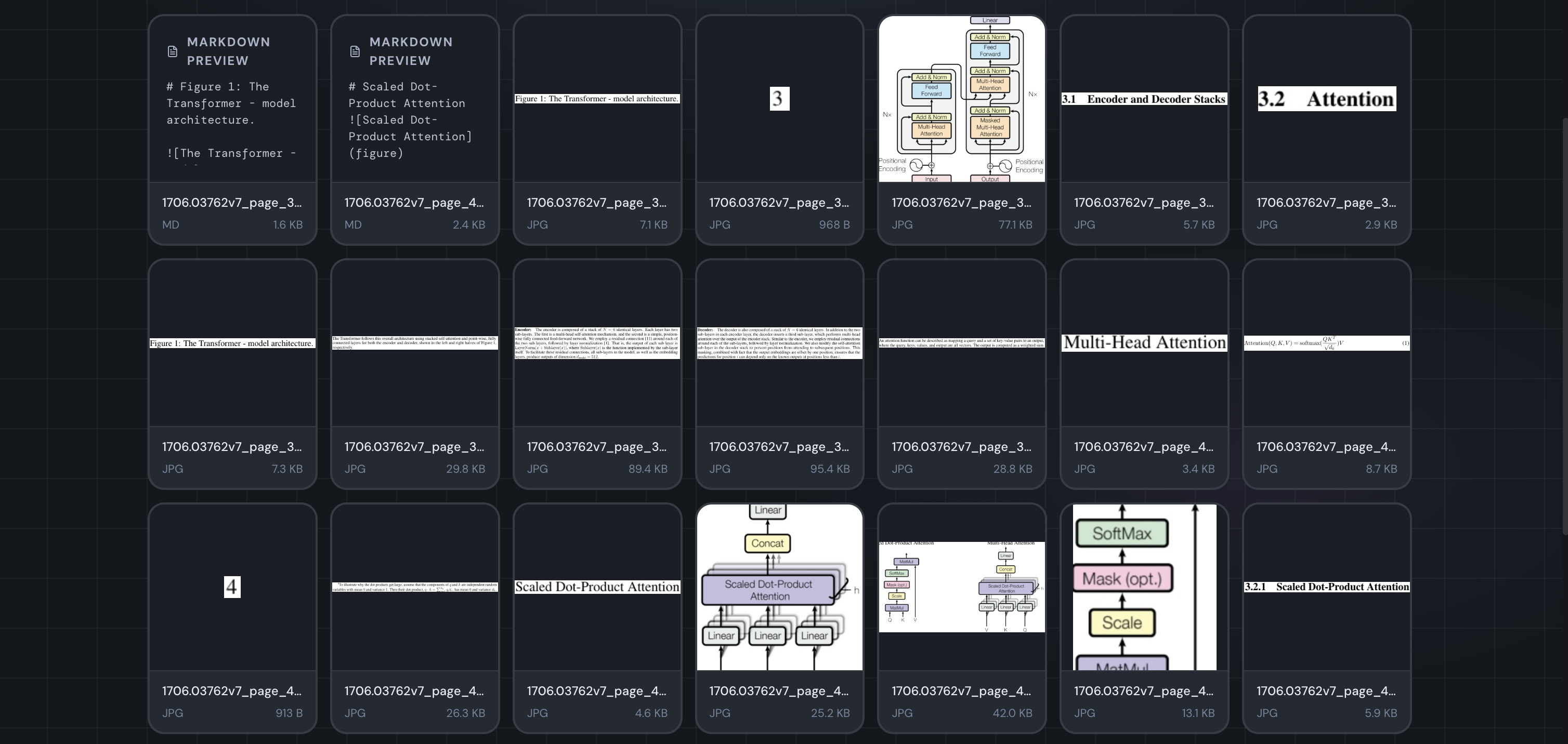
Task: Click the '28.8 KB' file size label
Action: 1013,469
